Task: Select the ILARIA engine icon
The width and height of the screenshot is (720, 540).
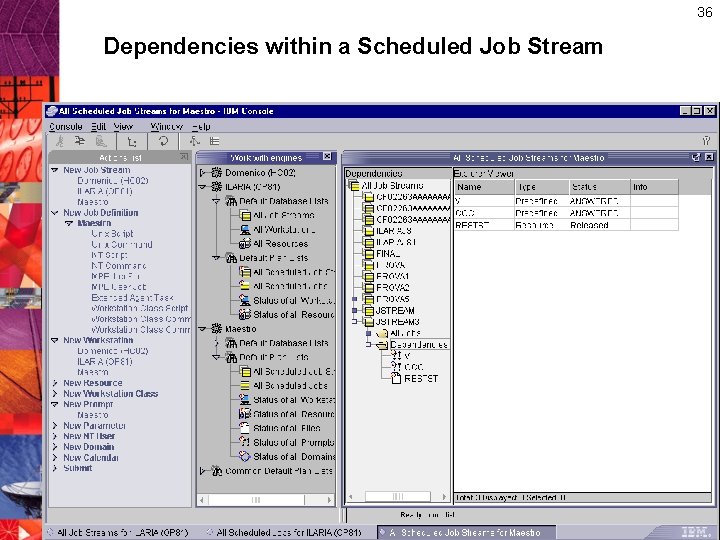Action: 216,186
